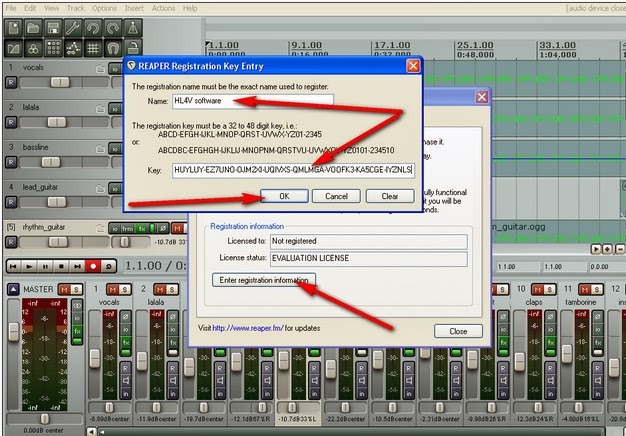Screen dimensions: 626x436
Task: Click the folder icon on the vocals track
Action: click(x=101, y=69)
